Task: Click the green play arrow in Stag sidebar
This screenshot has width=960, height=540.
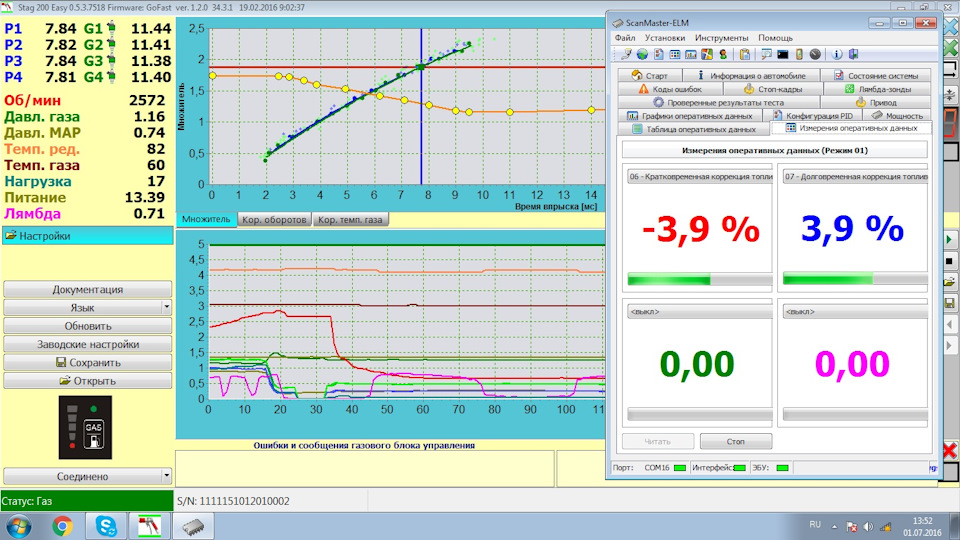Action: [950, 239]
